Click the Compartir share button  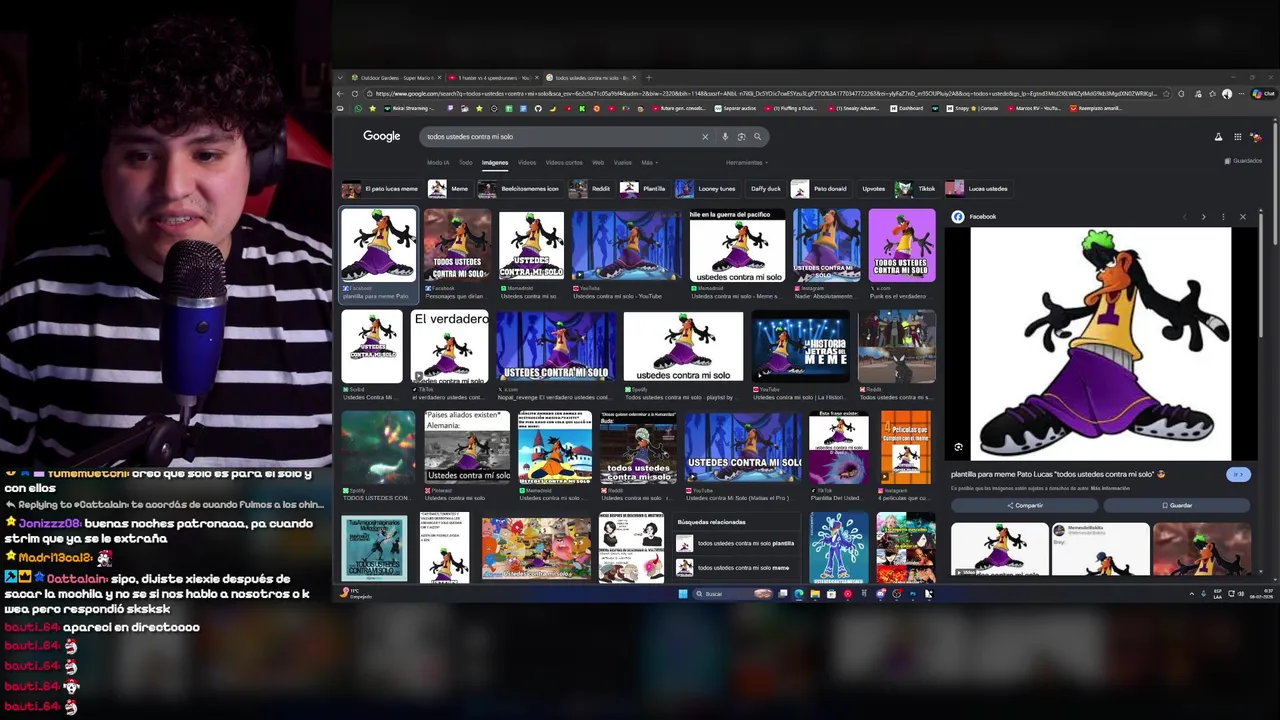1024,506
